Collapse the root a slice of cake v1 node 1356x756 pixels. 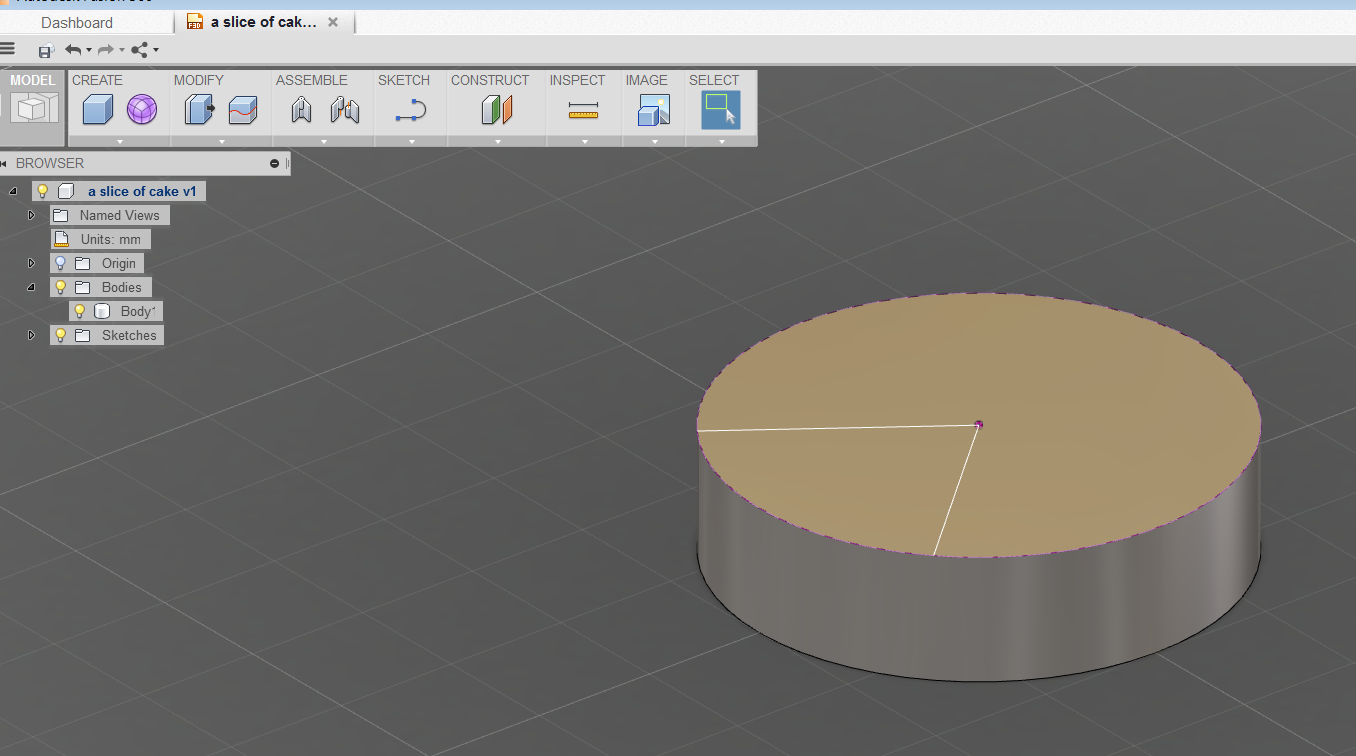point(13,191)
